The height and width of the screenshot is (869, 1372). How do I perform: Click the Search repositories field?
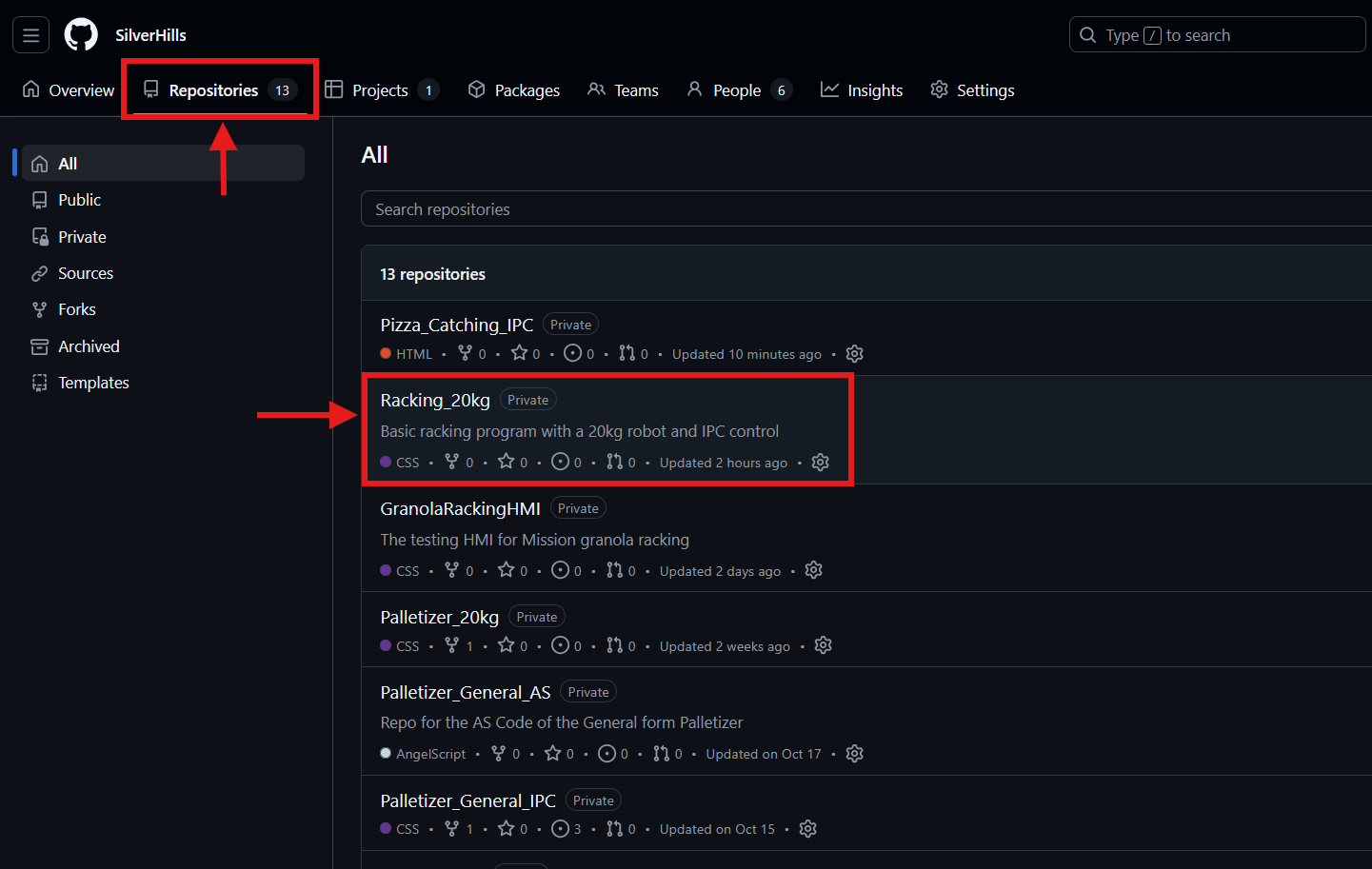point(866,209)
